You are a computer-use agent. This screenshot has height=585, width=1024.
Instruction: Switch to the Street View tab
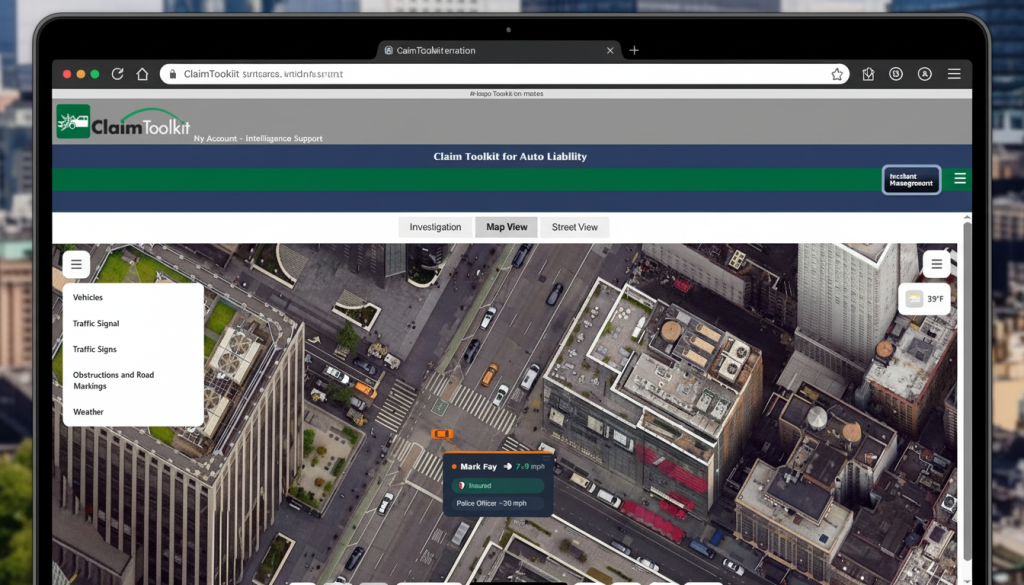575,227
